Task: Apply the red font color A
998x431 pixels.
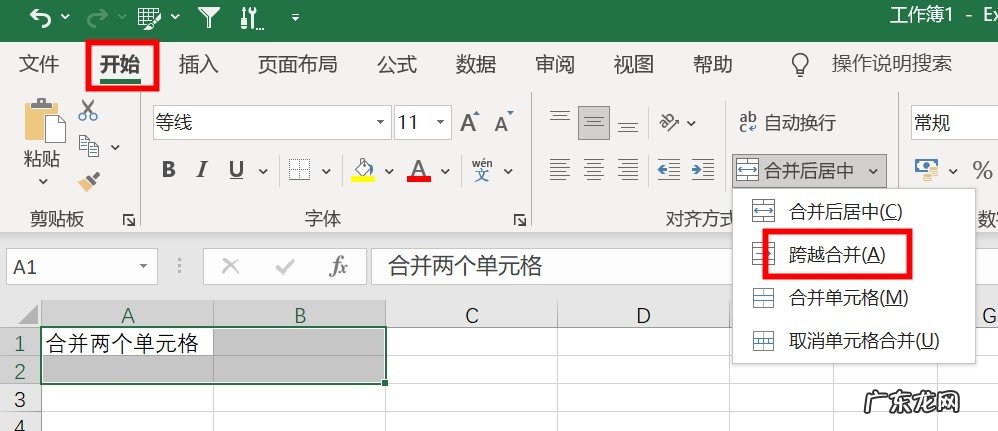Action: [418, 170]
